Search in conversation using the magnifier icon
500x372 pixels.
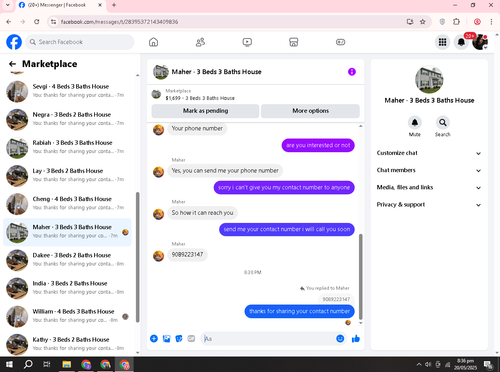[443, 123]
